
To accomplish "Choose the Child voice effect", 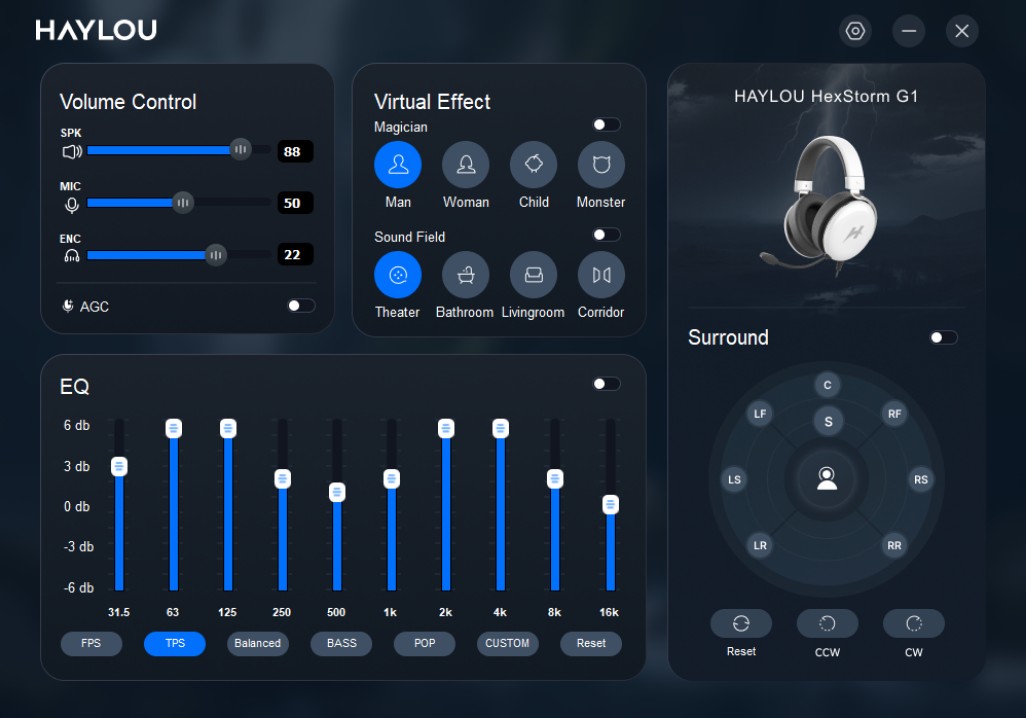I will point(533,164).
